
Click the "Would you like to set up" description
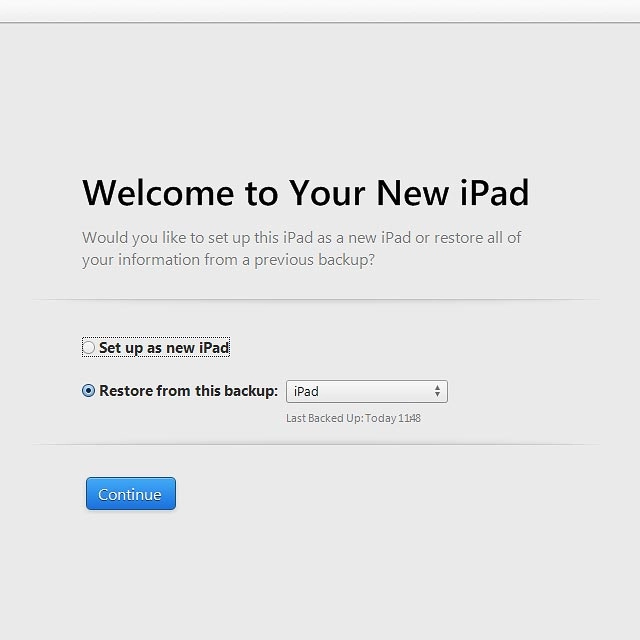(x=302, y=249)
